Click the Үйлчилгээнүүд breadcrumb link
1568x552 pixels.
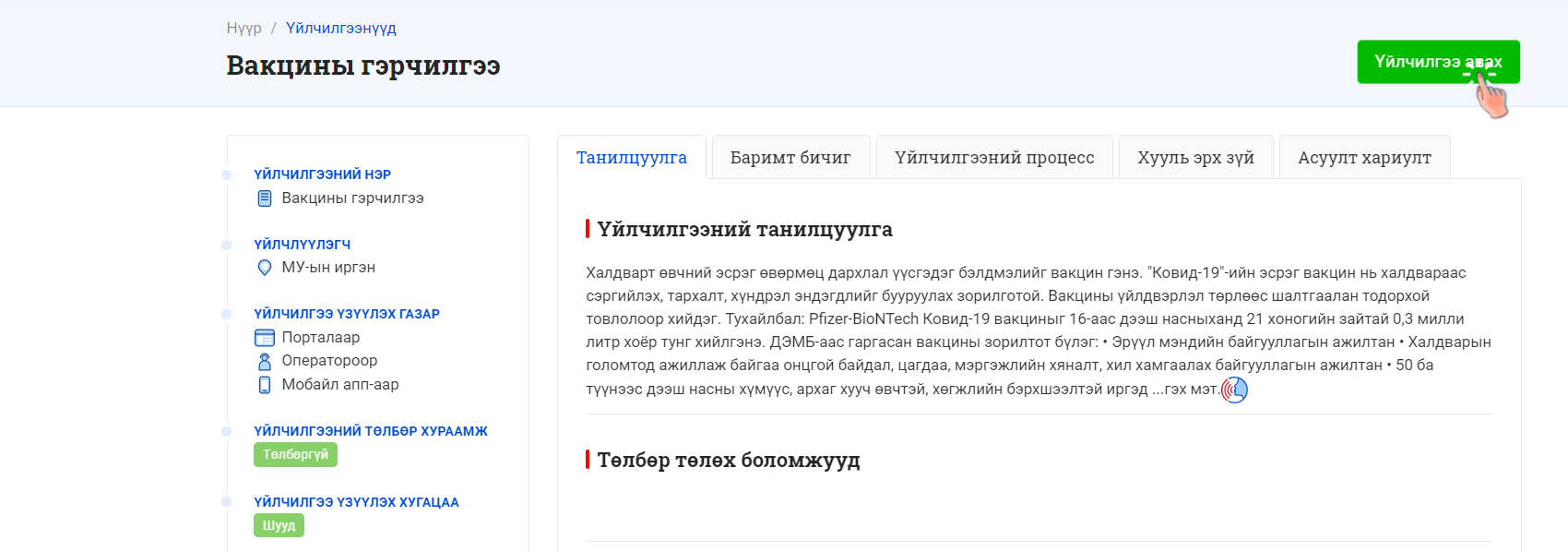point(341,29)
